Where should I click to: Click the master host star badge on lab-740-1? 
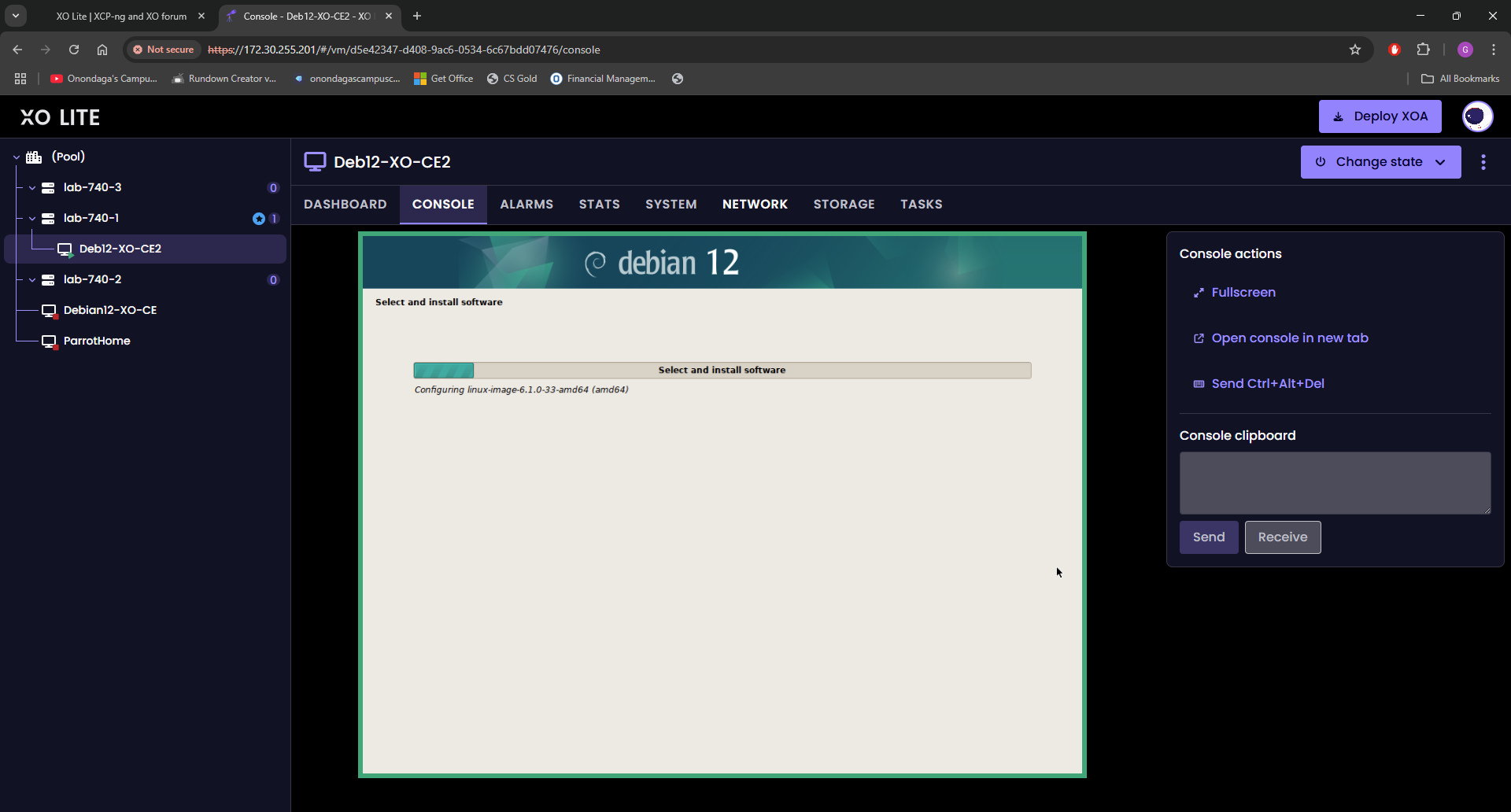point(258,219)
